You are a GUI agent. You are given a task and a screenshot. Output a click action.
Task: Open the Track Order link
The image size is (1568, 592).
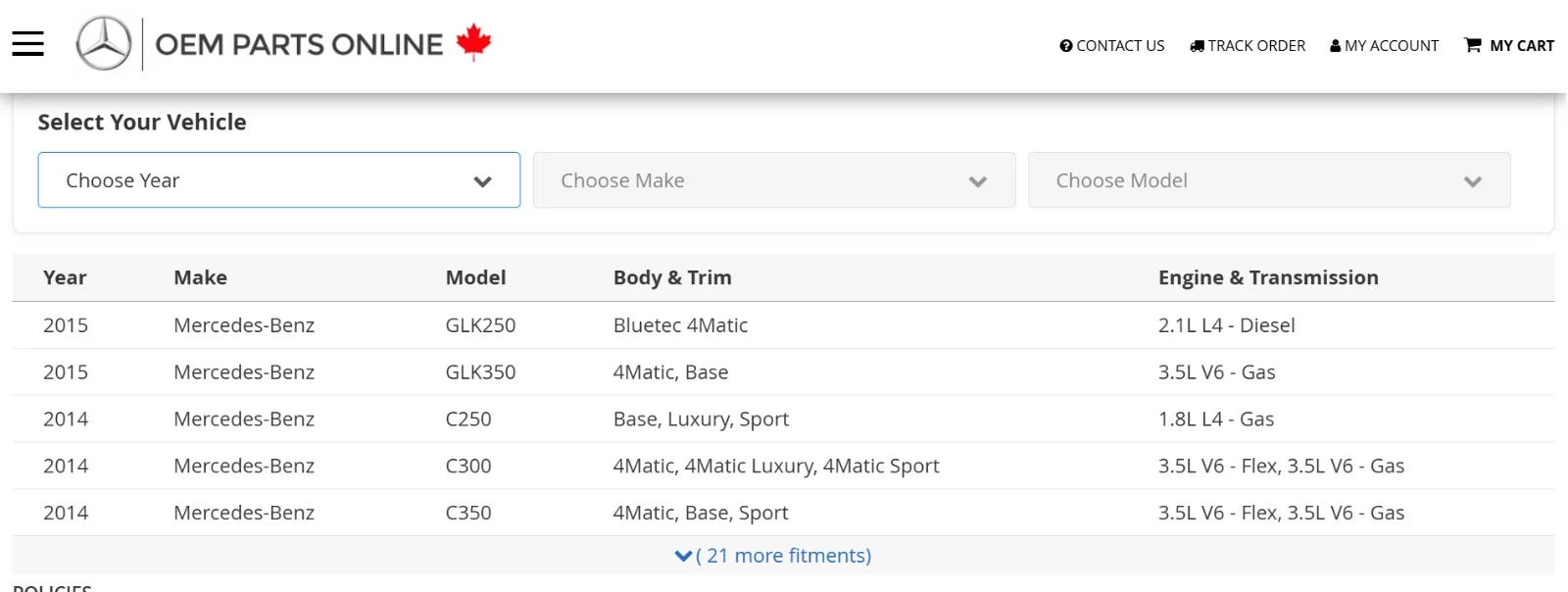click(1248, 46)
